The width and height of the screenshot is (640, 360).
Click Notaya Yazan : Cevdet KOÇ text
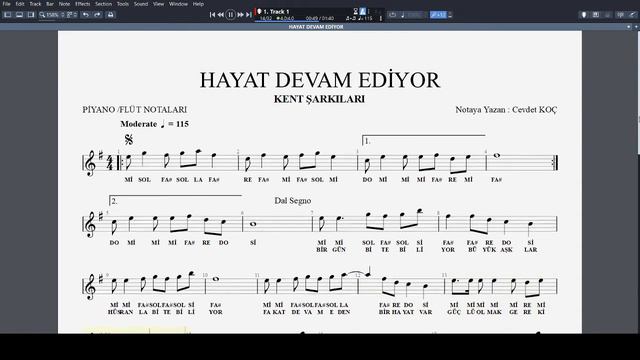(x=506, y=110)
